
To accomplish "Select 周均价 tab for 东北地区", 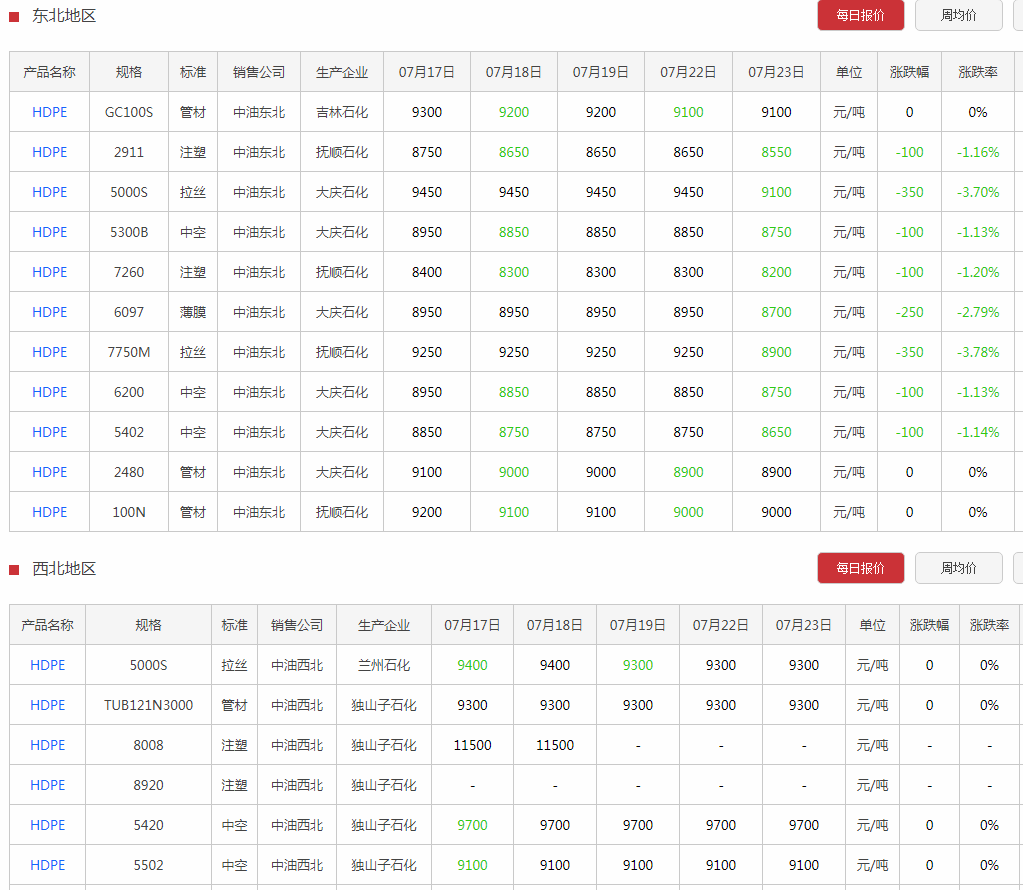I will click(x=958, y=15).
